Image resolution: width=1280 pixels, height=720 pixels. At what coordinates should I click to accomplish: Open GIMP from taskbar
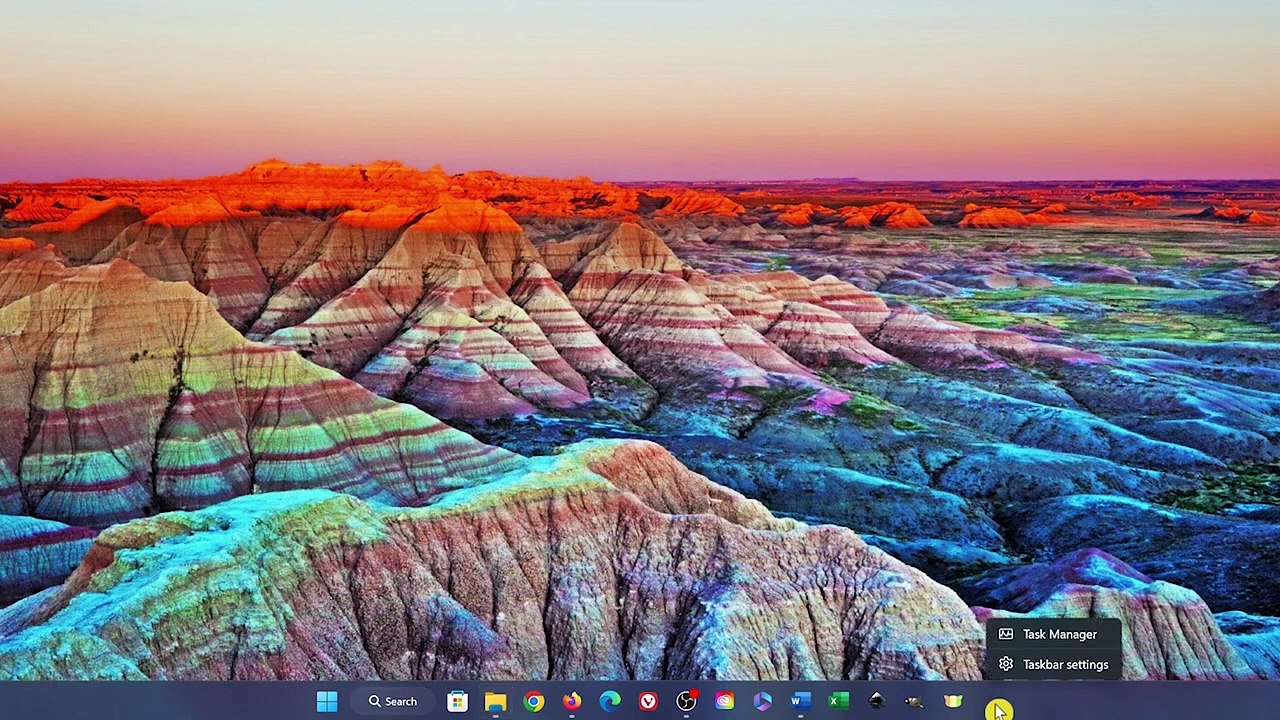click(x=914, y=702)
